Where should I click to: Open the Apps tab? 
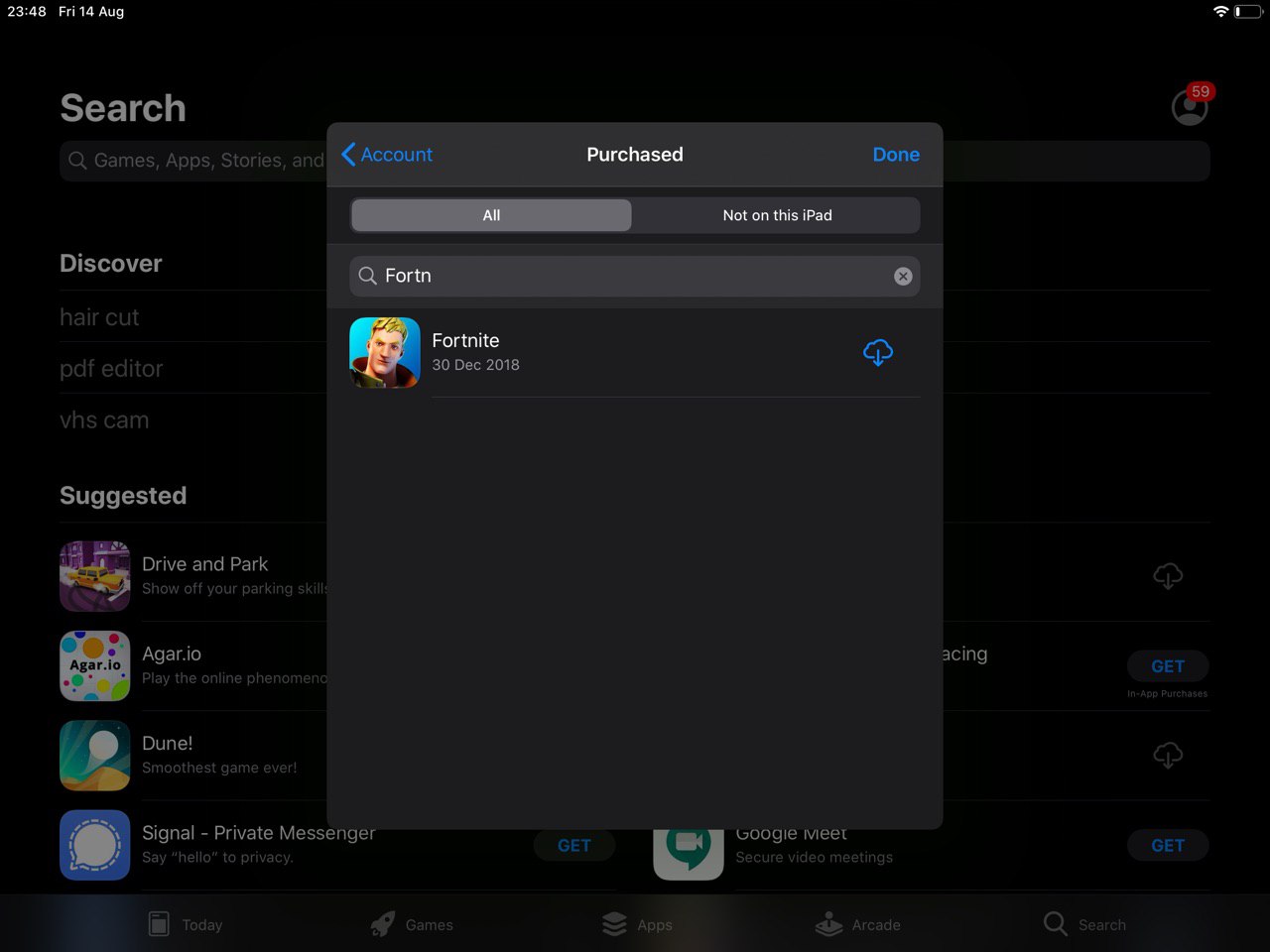tap(637, 924)
